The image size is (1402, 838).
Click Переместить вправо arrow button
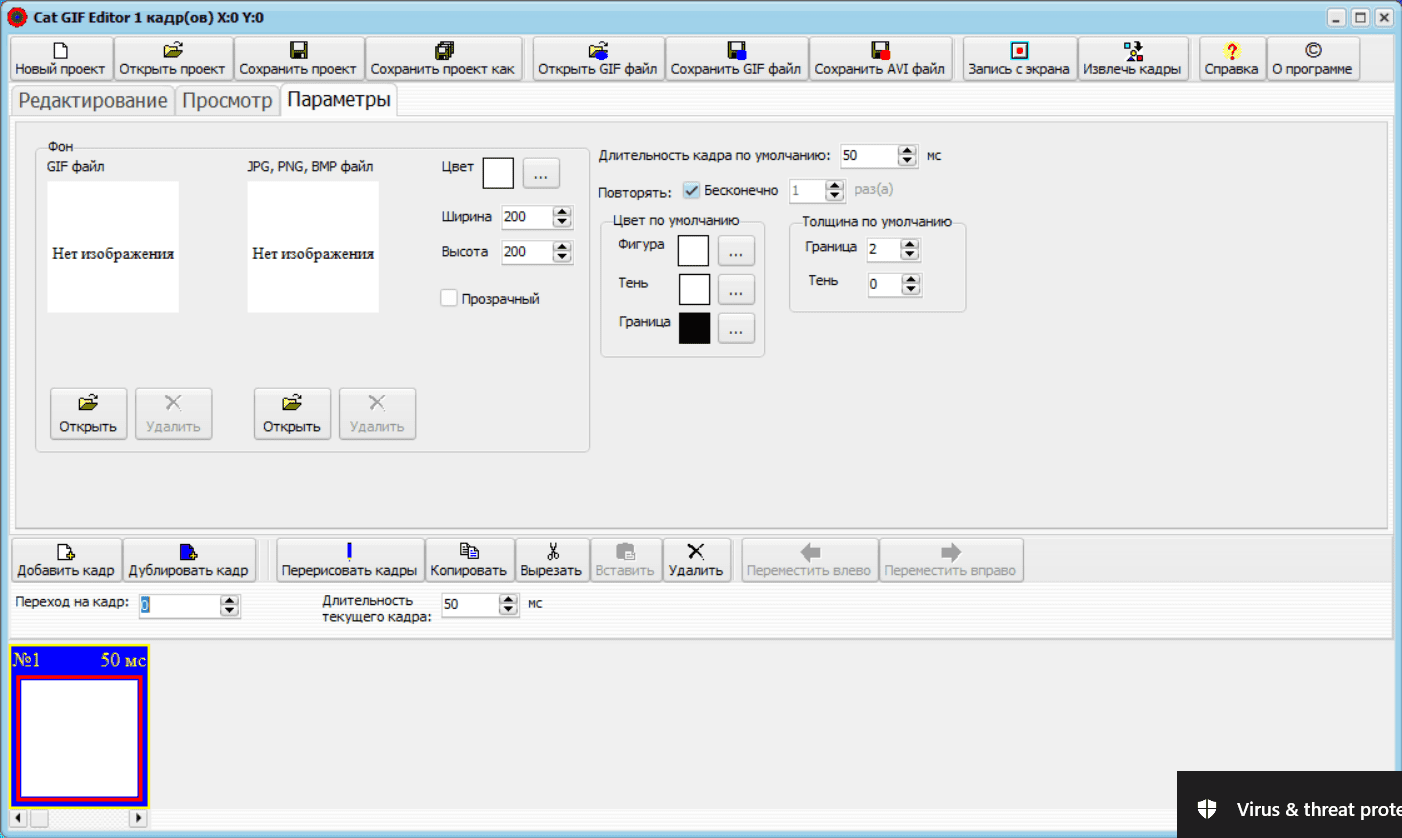951,560
